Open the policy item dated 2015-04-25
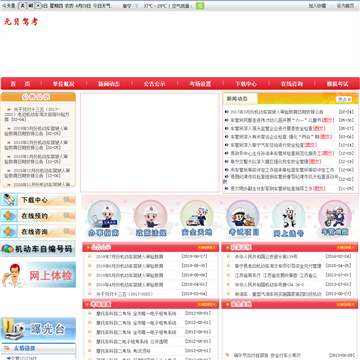The width and height of the screenshot is (360, 360). coord(278,266)
